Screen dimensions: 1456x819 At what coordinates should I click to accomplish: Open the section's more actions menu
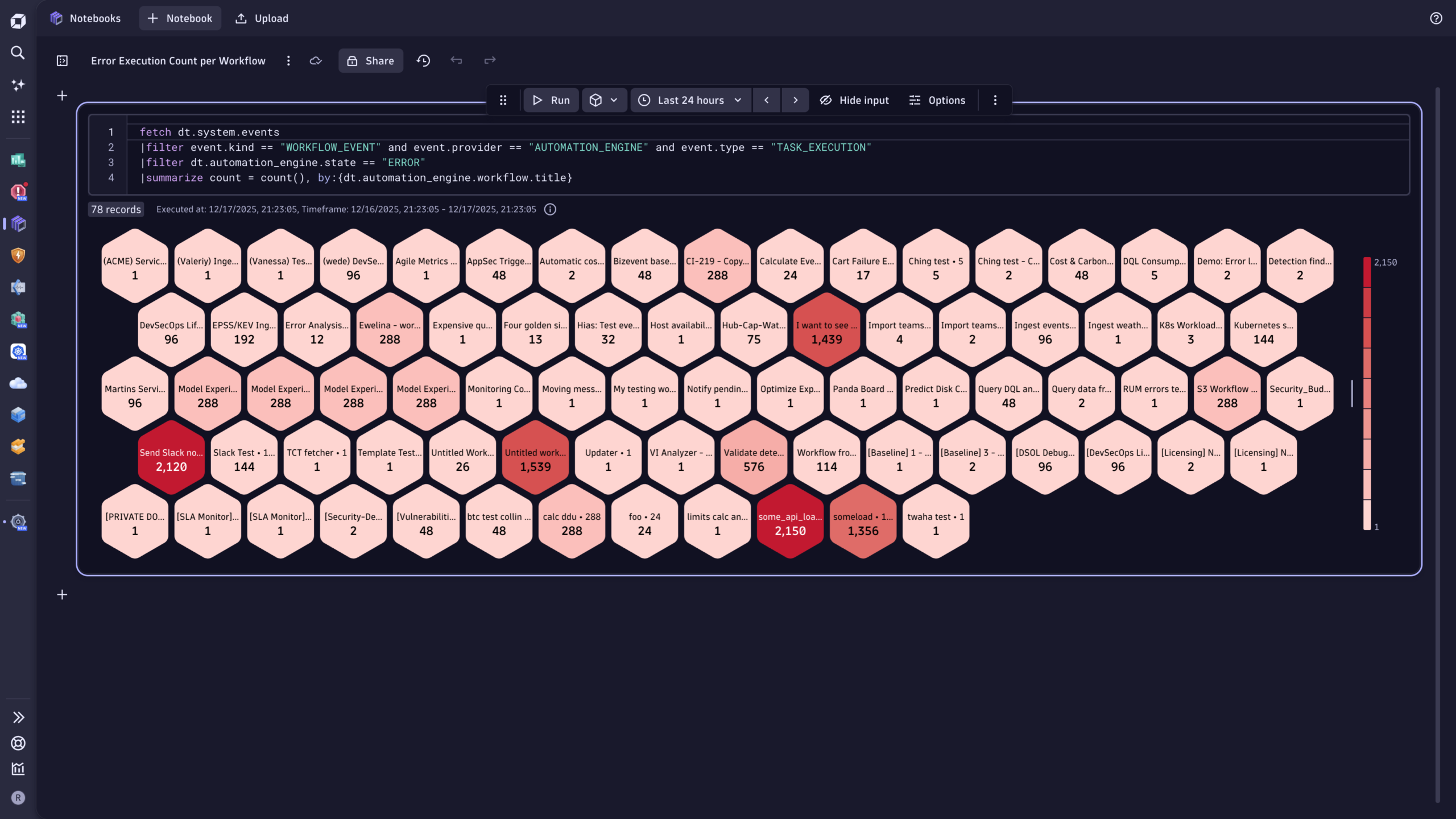995,100
